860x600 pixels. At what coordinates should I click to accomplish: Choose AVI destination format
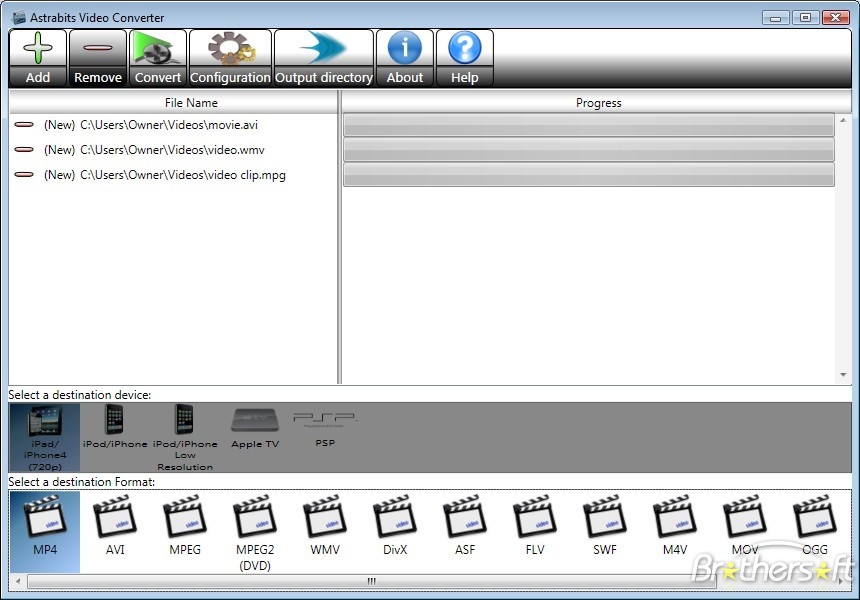pyautogui.click(x=115, y=525)
